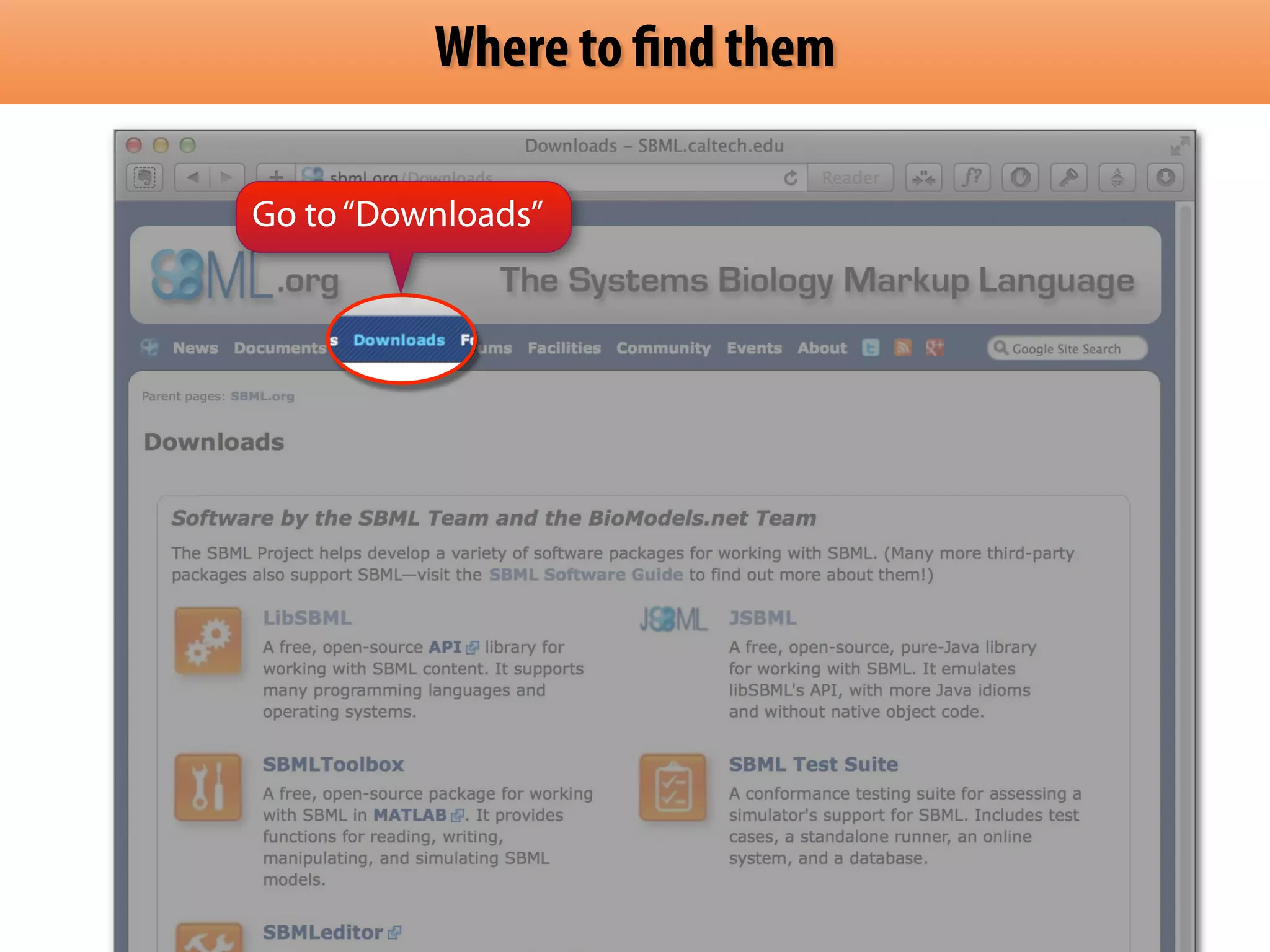This screenshot has width=1270, height=952.
Task: Follow the SBML.org parent page link
Action: tap(262, 396)
